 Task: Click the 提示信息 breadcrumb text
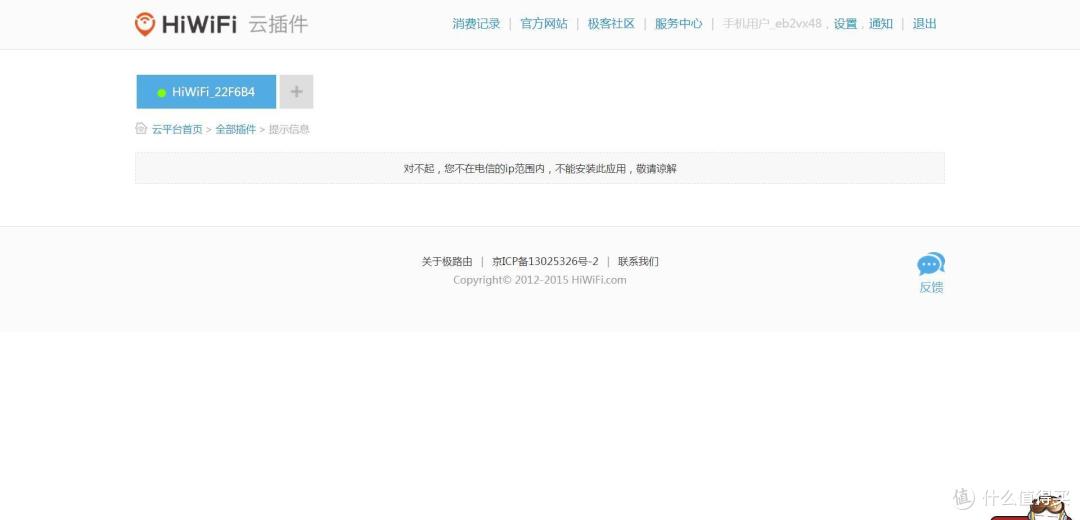pyautogui.click(x=289, y=129)
